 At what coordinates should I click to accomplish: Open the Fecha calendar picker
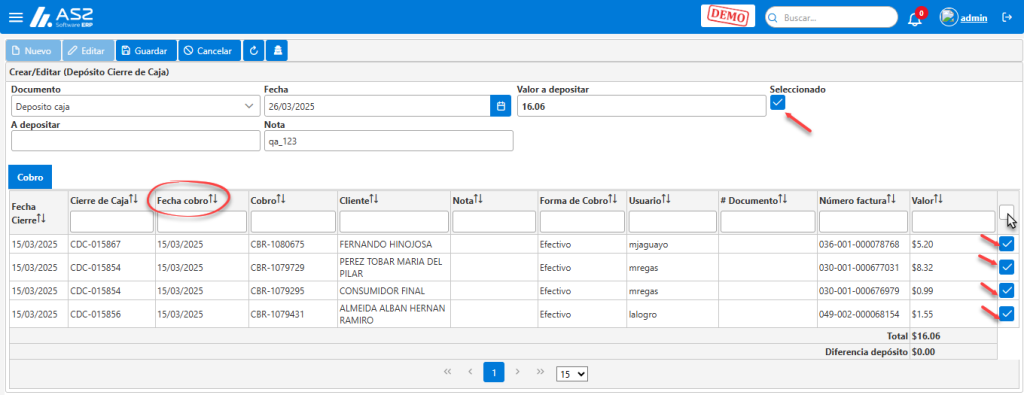tap(501, 106)
